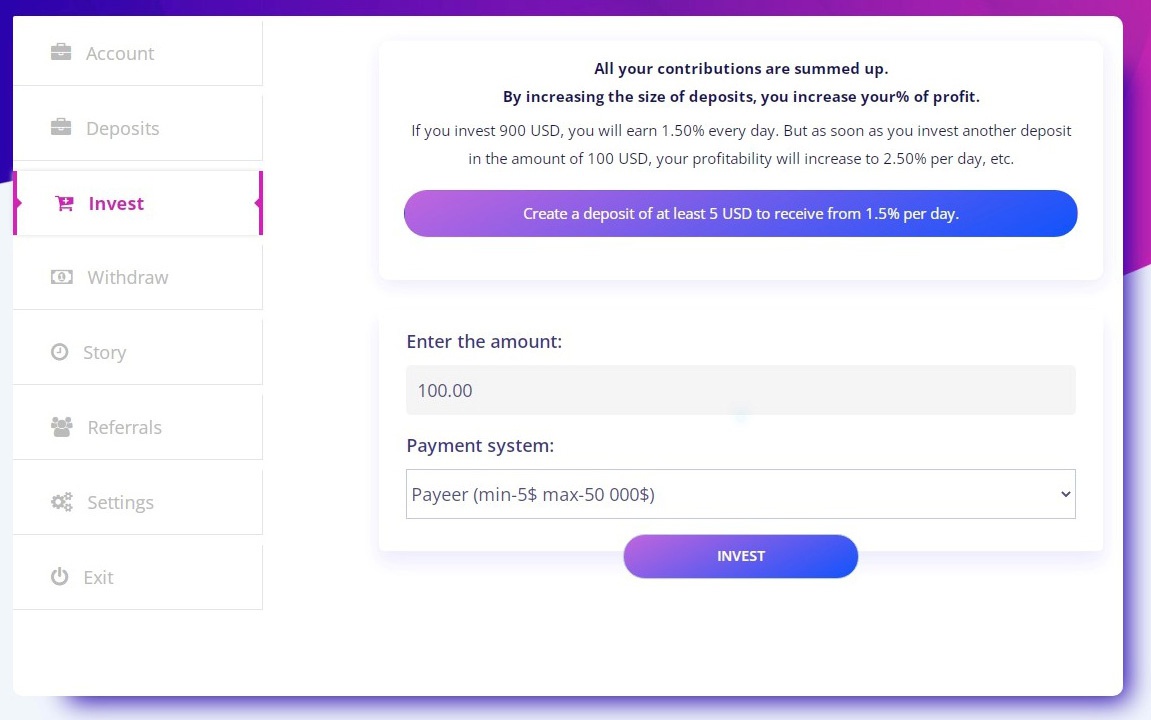Image resolution: width=1151 pixels, height=720 pixels.
Task: Go to the Deposits menu label
Action: point(123,129)
